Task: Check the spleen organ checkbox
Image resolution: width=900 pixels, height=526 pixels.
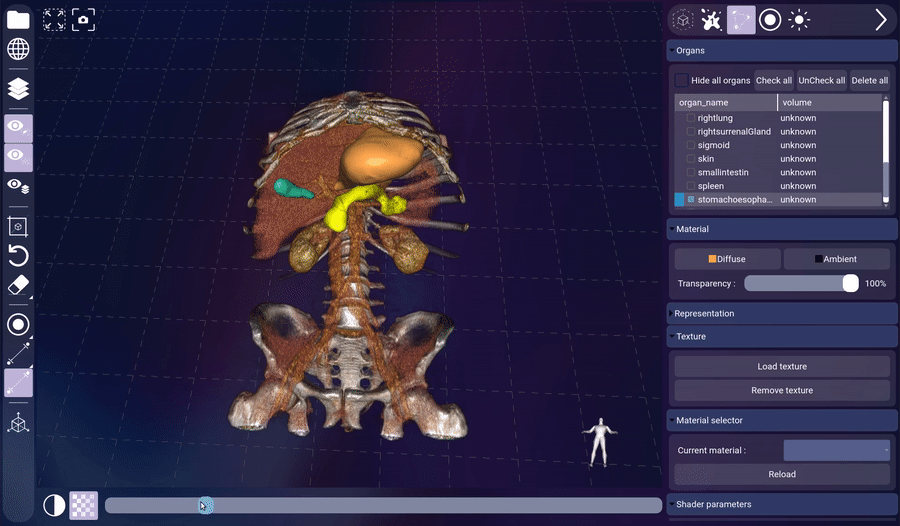Action: [x=690, y=186]
